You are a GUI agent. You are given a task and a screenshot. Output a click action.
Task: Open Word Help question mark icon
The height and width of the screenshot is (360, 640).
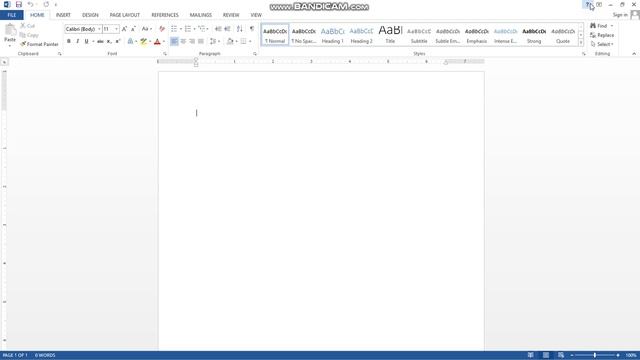[587, 4]
